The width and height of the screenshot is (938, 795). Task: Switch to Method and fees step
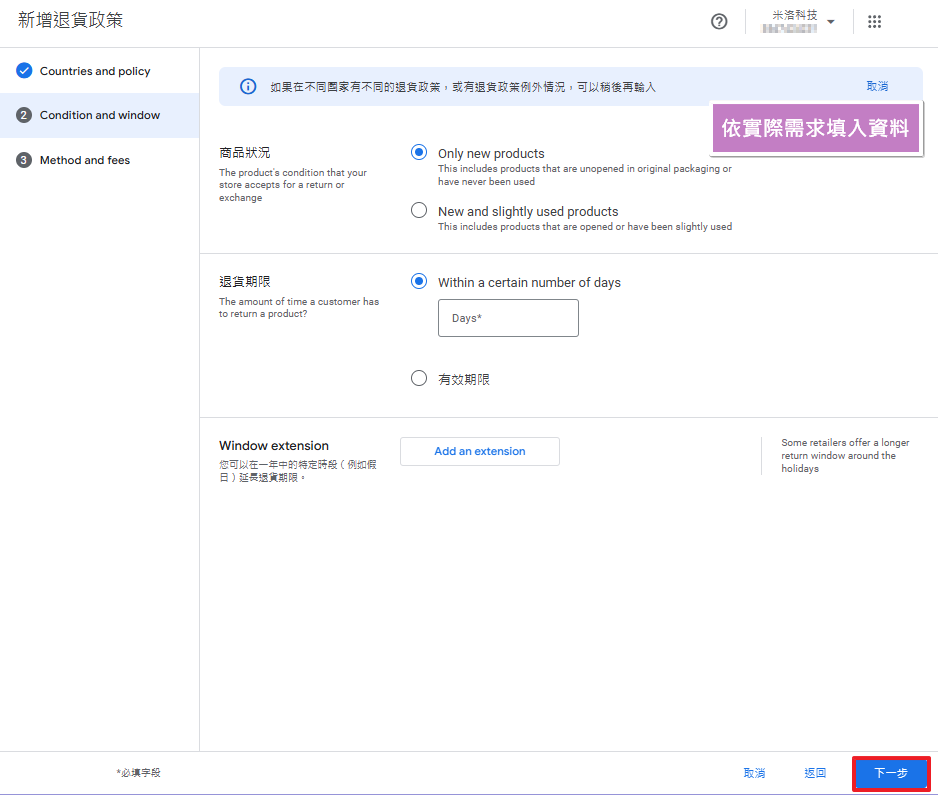click(85, 160)
